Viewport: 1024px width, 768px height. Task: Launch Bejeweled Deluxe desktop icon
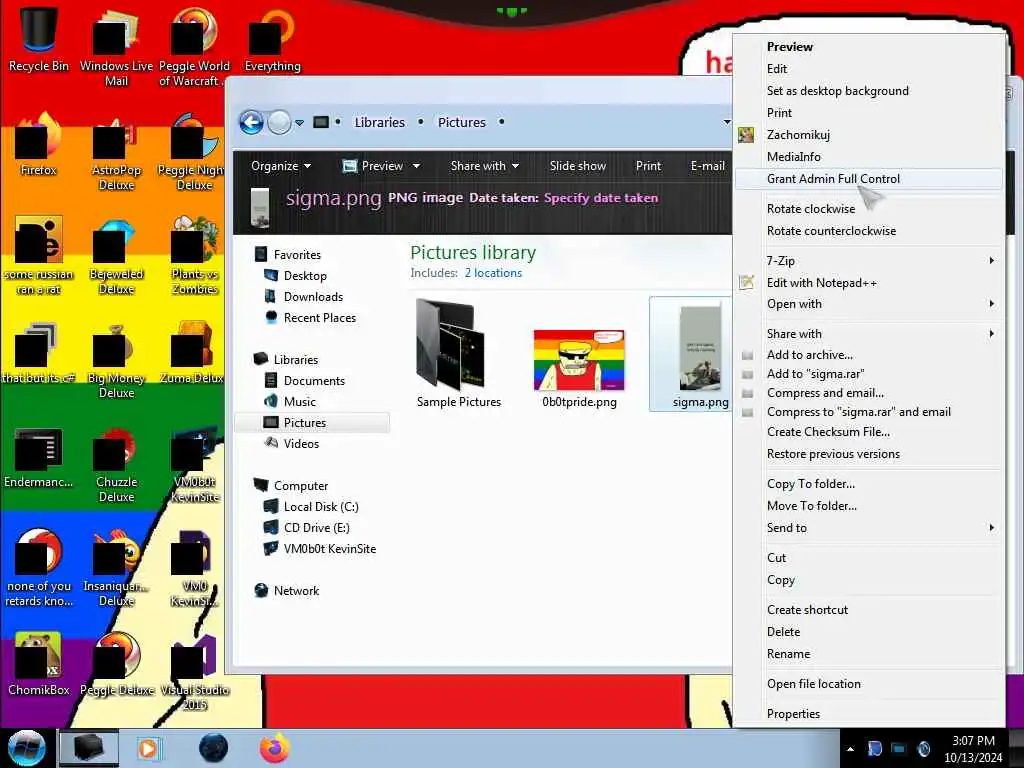pyautogui.click(x=116, y=257)
